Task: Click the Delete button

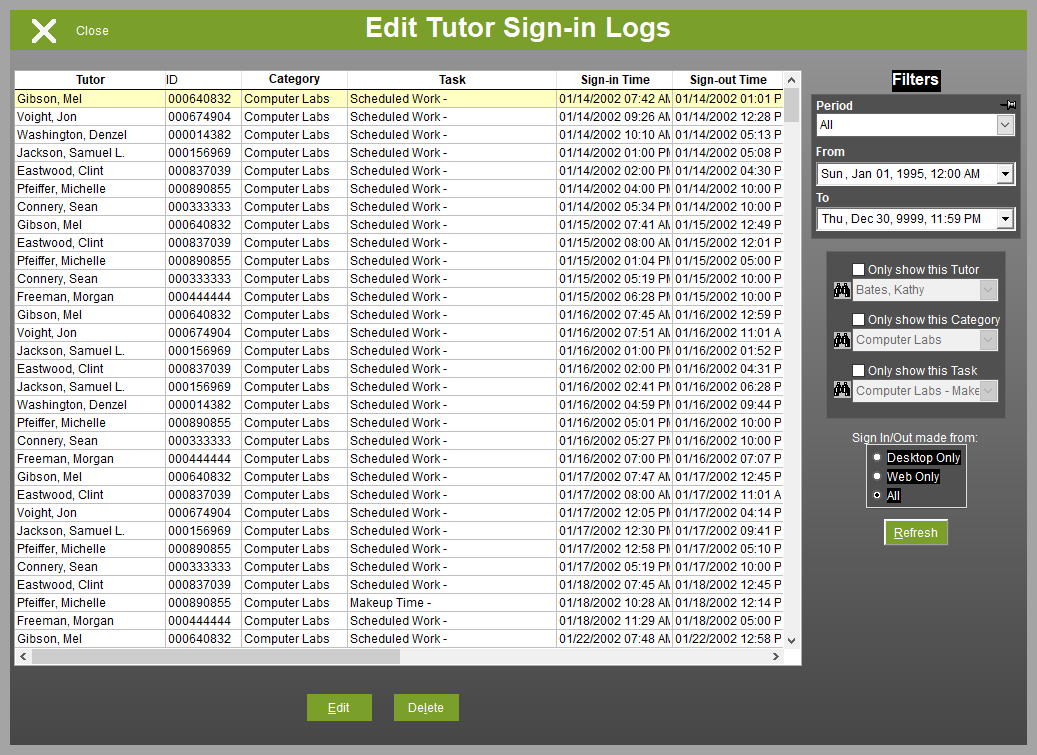Action: 426,707
